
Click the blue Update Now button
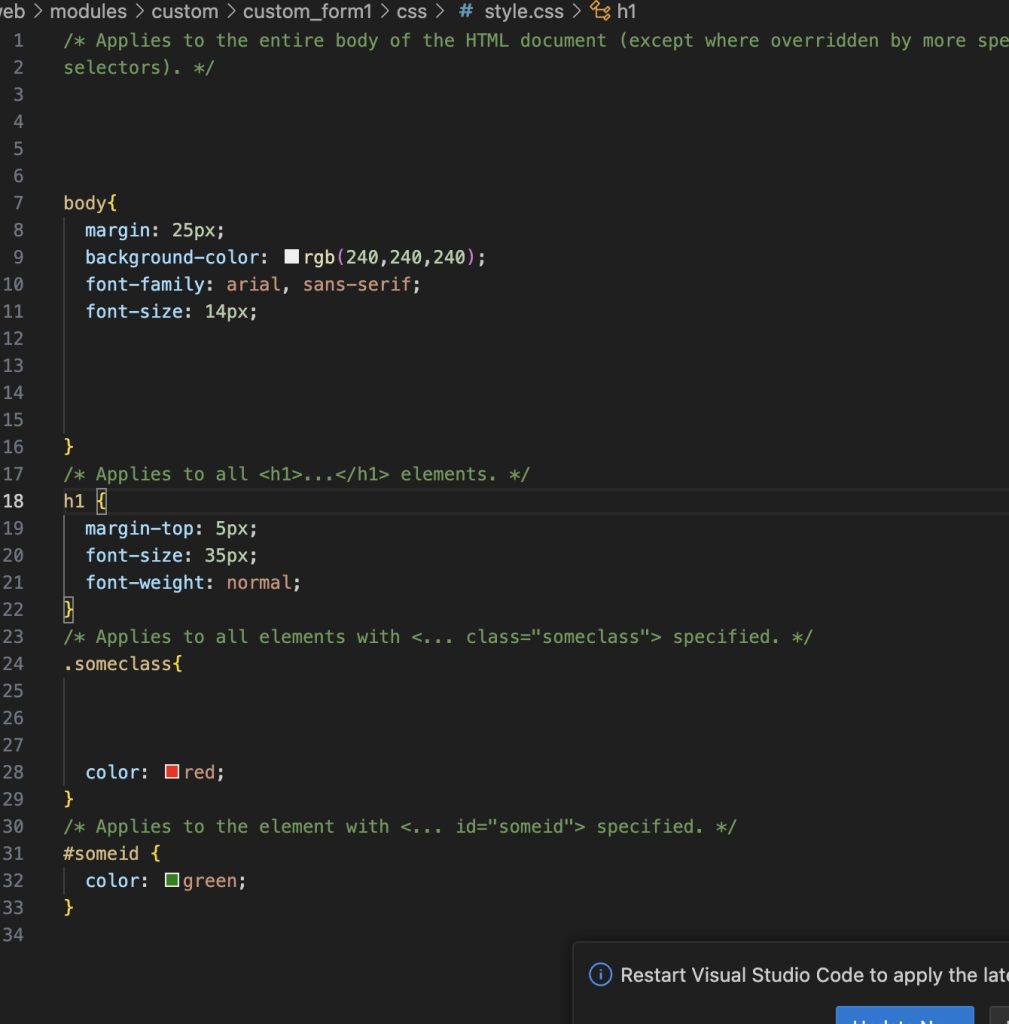[905, 1016]
